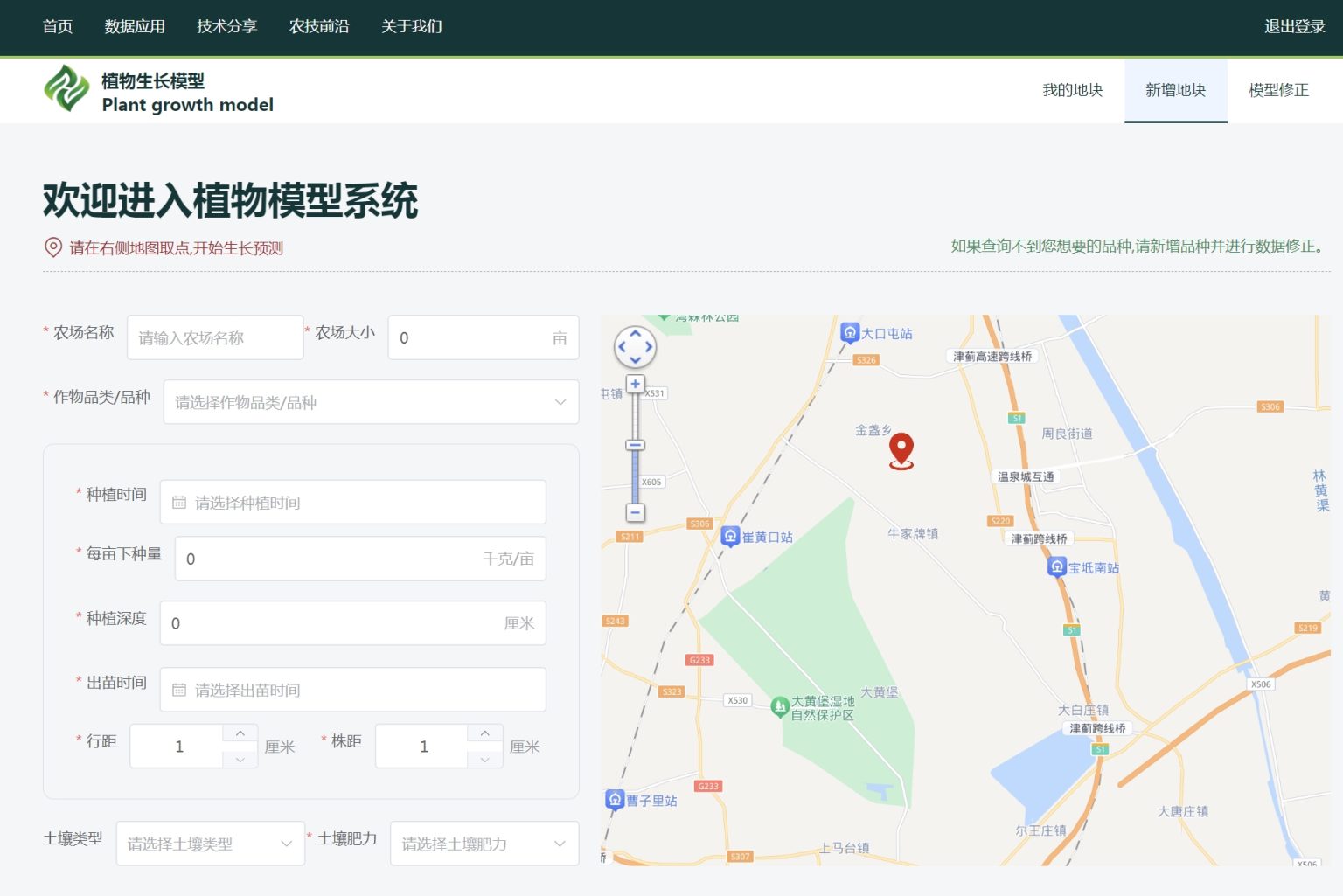Click the map zoom-out minus button

click(x=636, y=512)
